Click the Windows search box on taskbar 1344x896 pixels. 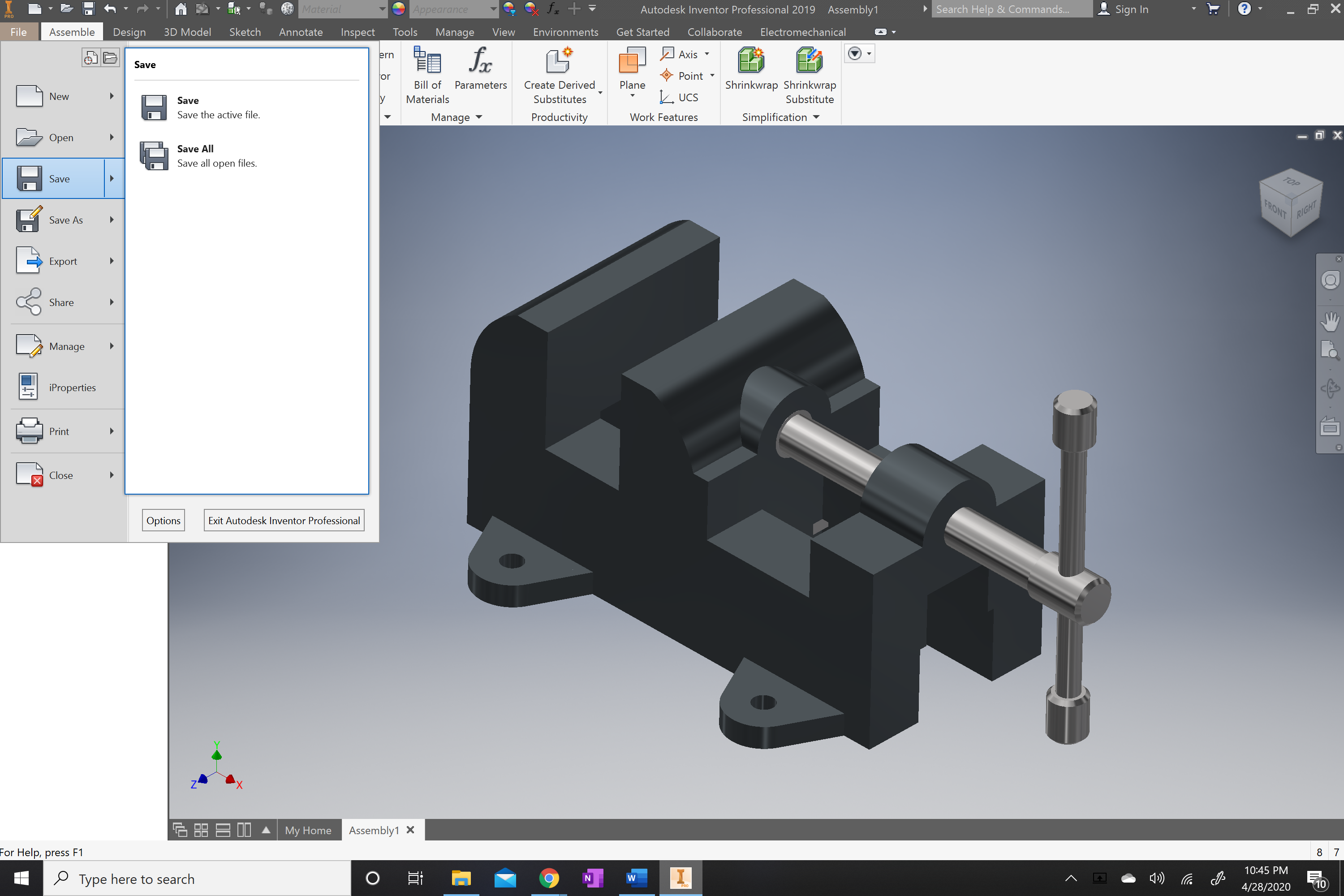197,878
